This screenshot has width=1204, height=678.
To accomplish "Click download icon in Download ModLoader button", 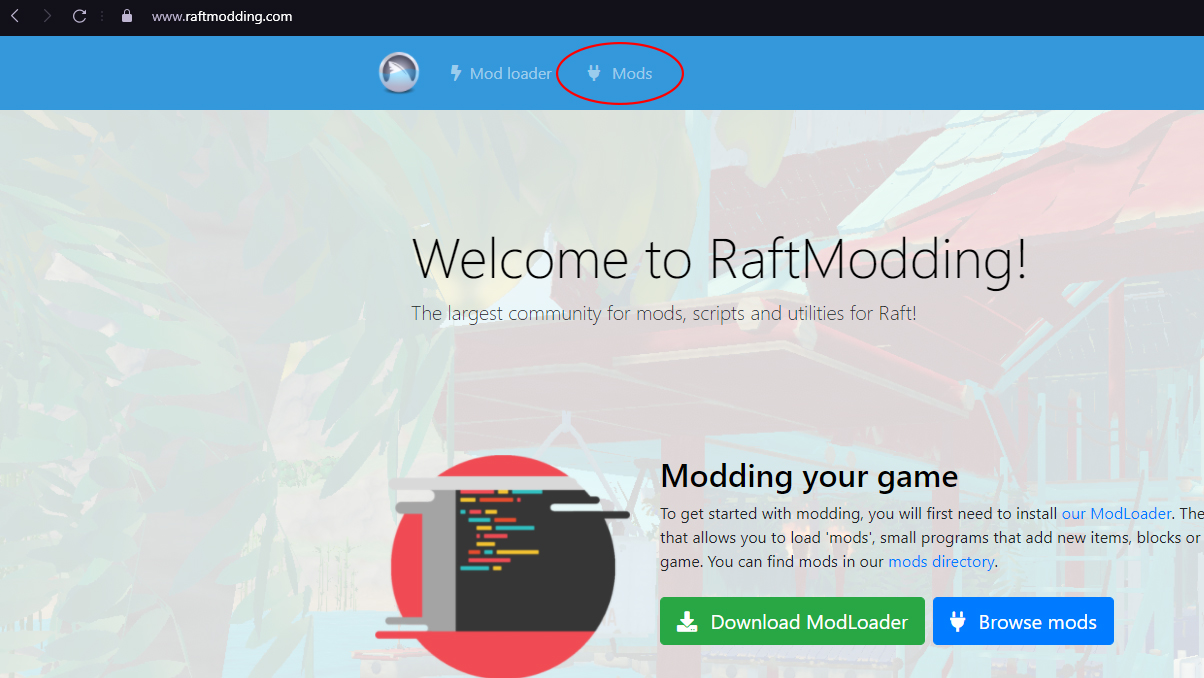I will pyautogui.click(x=687, y=622).
